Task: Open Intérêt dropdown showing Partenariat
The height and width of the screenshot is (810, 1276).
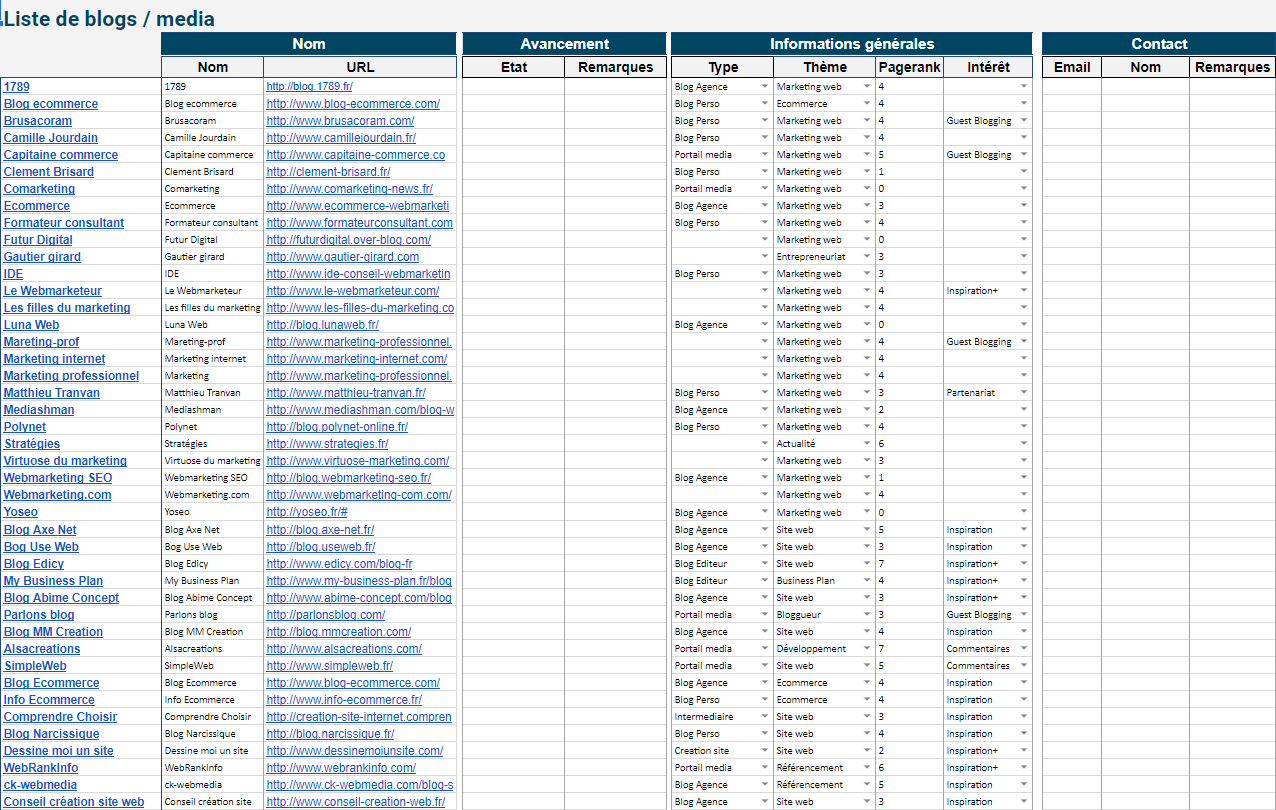Action: click(1023, 393)
